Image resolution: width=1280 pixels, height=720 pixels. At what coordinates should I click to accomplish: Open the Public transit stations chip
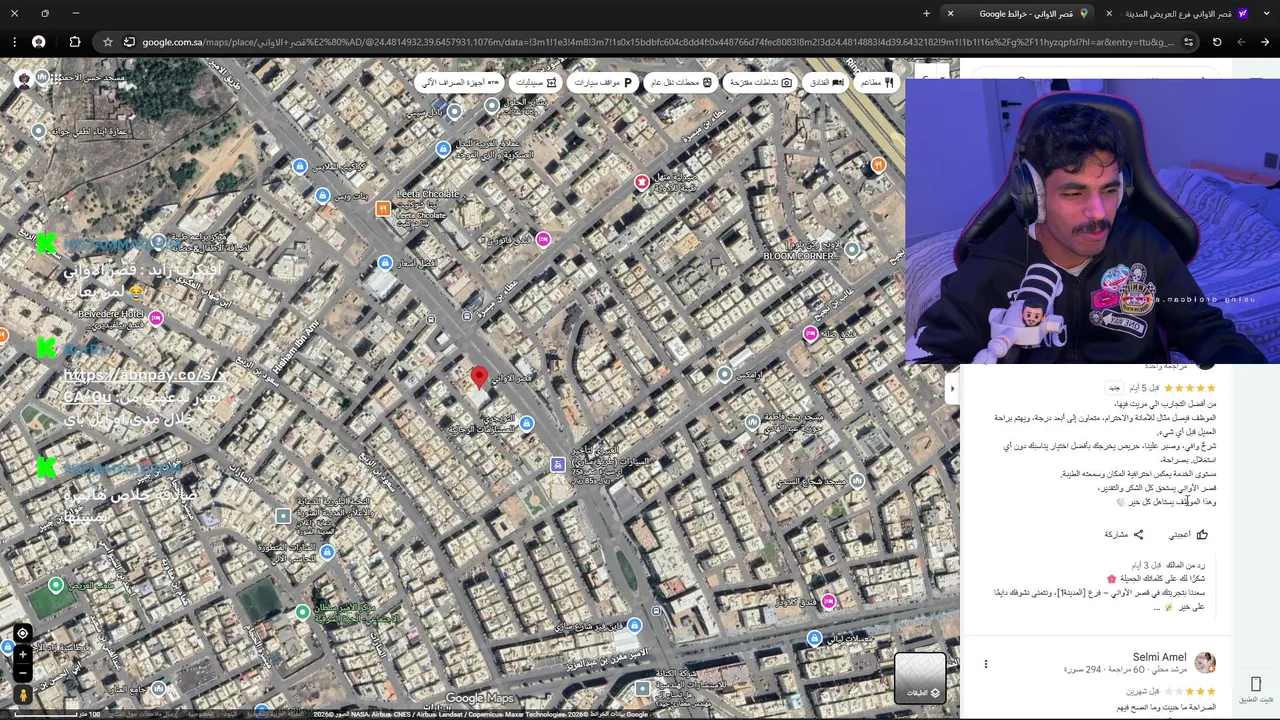[x=680, y=82]
